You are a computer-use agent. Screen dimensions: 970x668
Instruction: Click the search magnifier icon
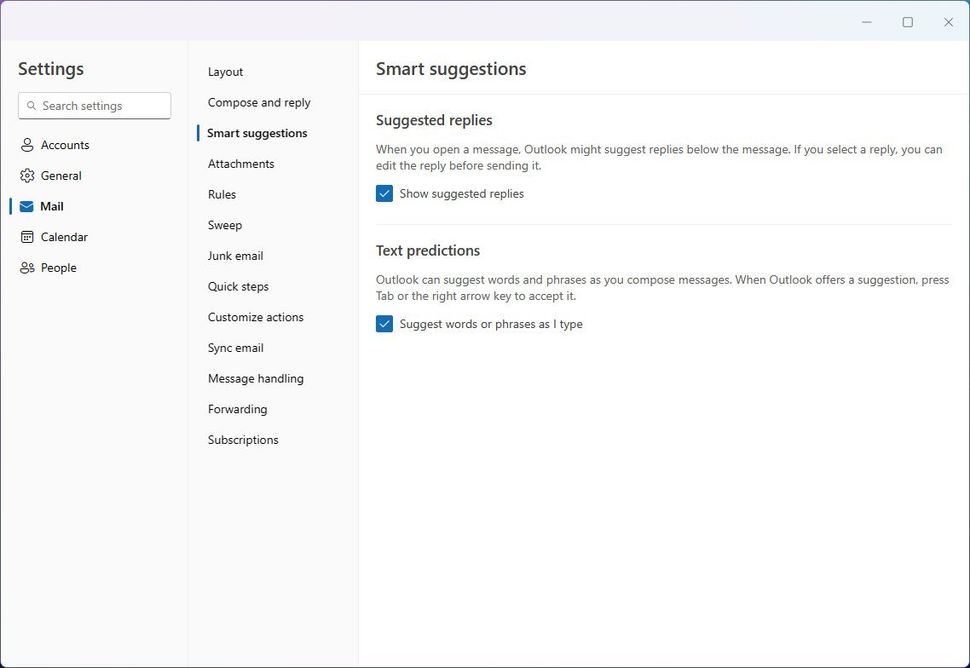32,105
